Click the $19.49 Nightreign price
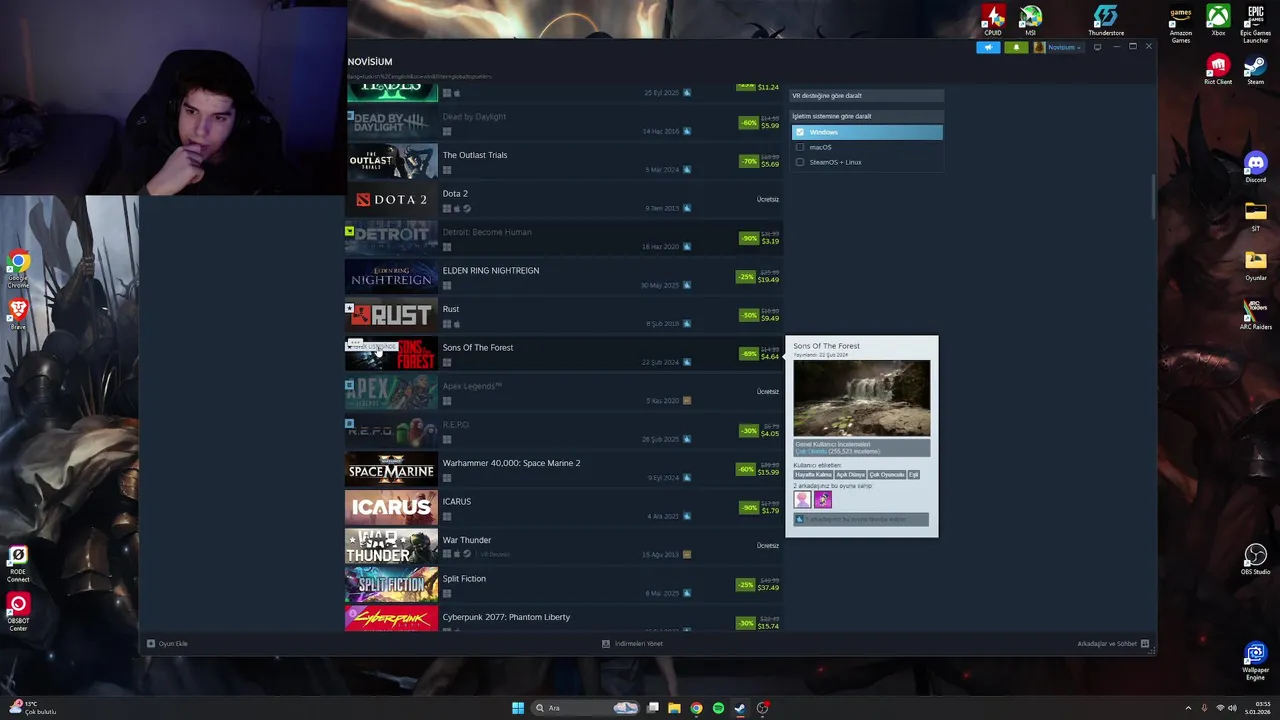 click(768, 280)
